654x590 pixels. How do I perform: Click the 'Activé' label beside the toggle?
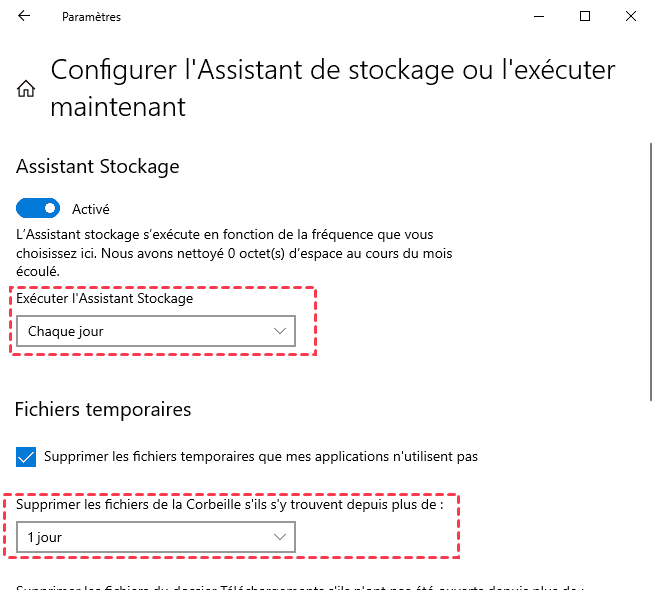pyautogui.click(x=91, y=209)
